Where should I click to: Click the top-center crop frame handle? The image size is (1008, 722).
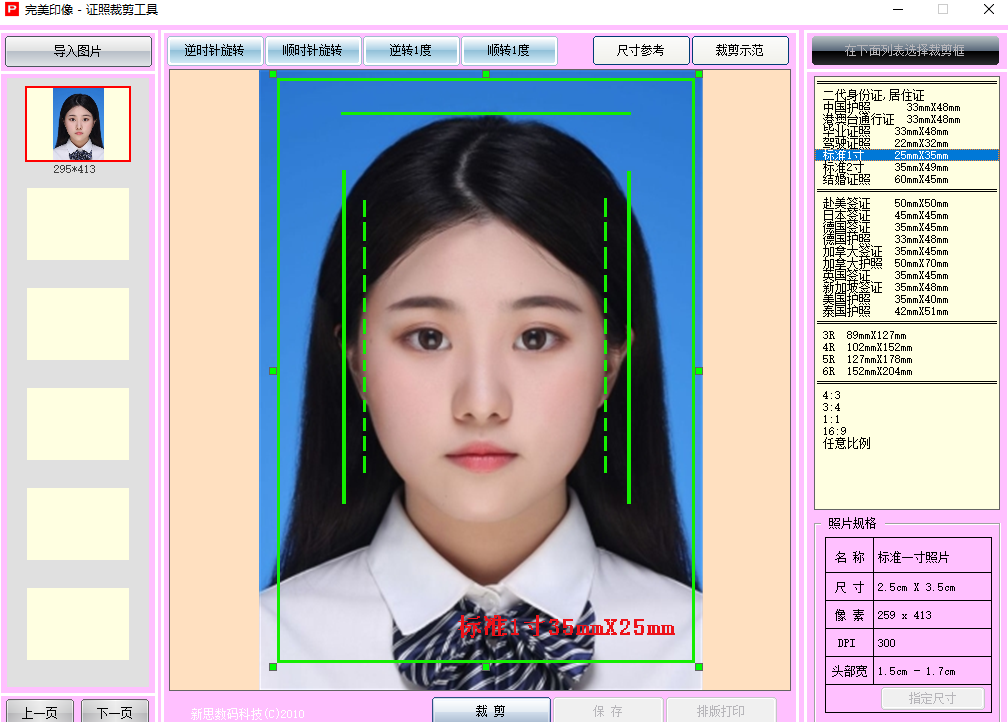tap(486, 75)
